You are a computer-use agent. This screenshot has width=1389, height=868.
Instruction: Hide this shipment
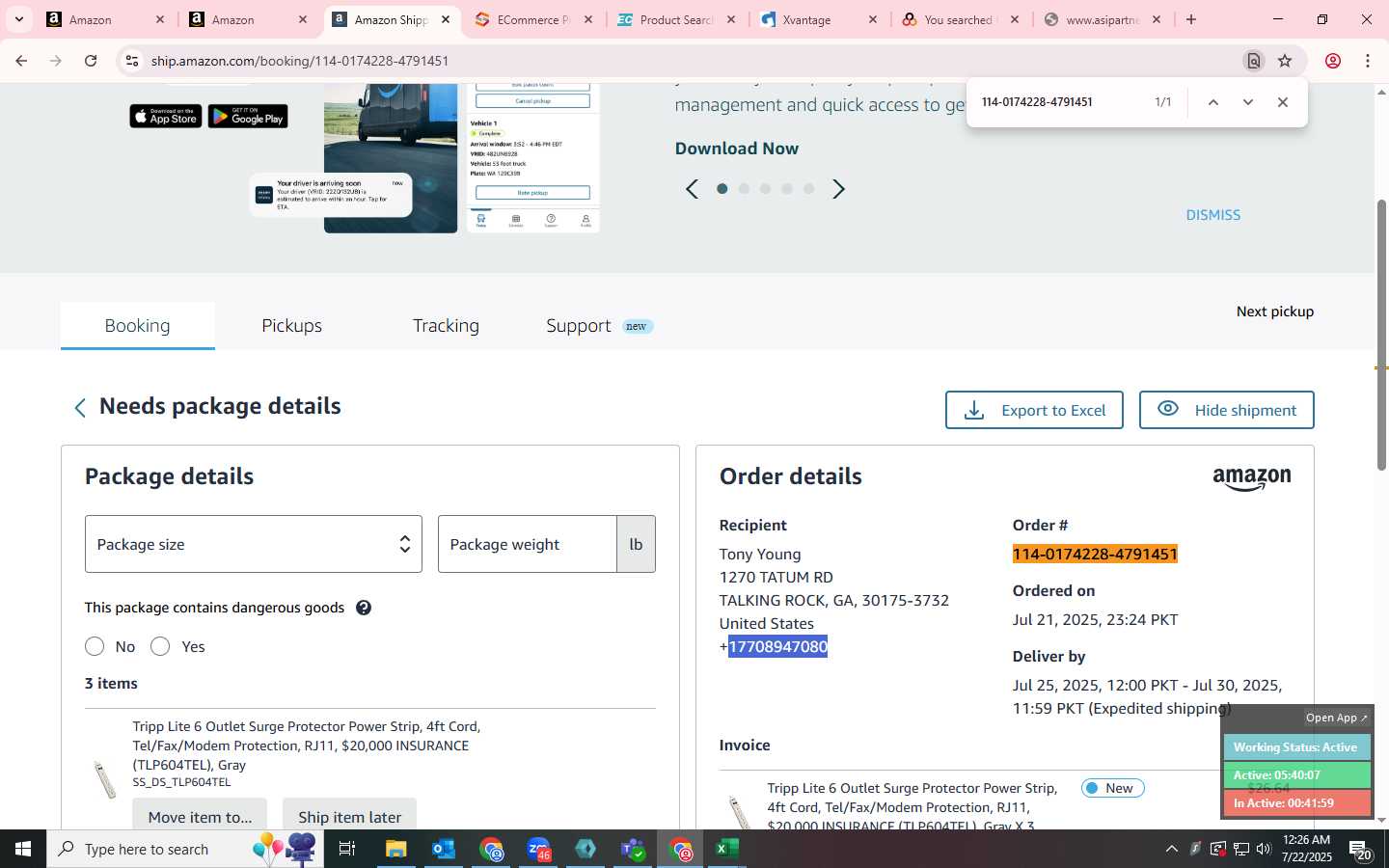pyautogui.click(x=1227, y=410)
